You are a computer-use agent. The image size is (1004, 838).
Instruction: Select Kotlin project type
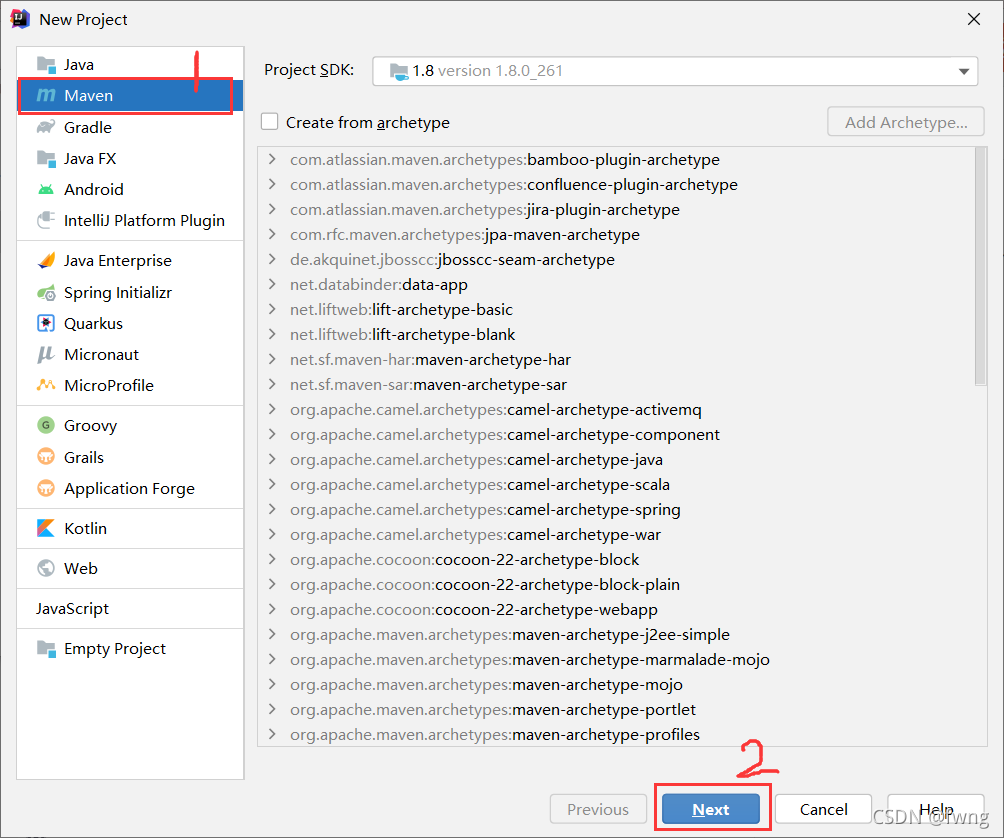point(131,528)
